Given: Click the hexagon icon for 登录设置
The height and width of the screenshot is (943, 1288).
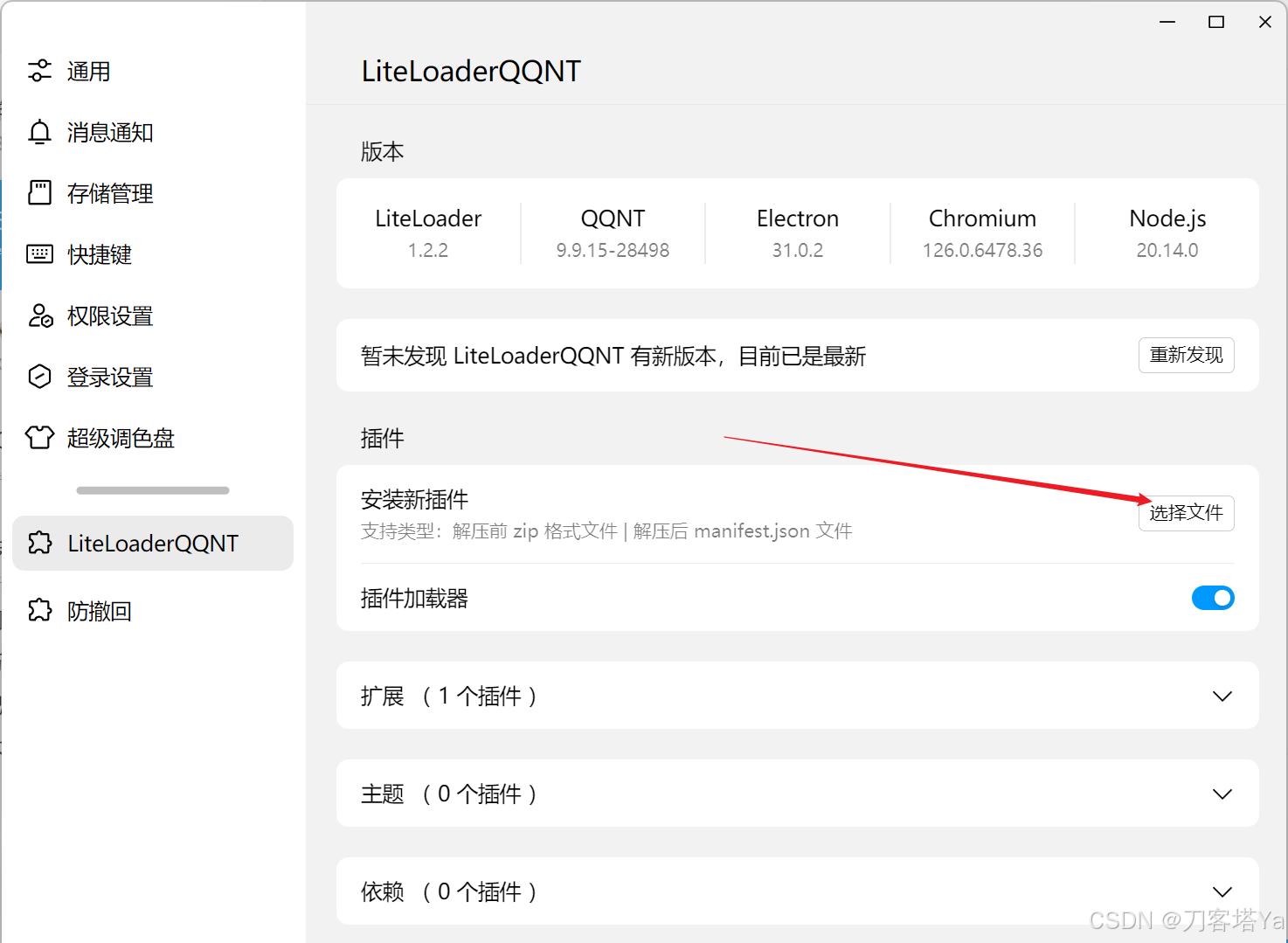Looking at the screenshot, I should [39, 377].
